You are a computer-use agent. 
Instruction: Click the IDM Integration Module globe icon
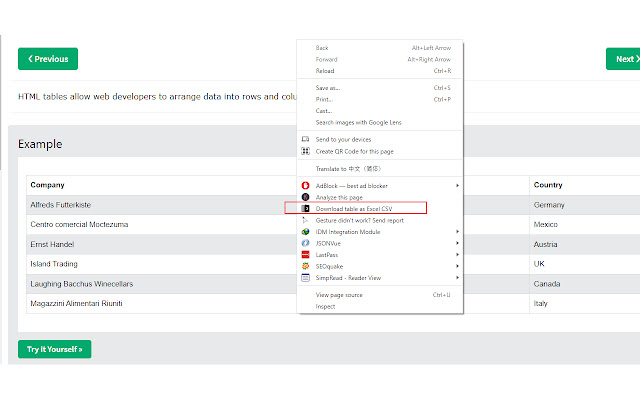305,232
